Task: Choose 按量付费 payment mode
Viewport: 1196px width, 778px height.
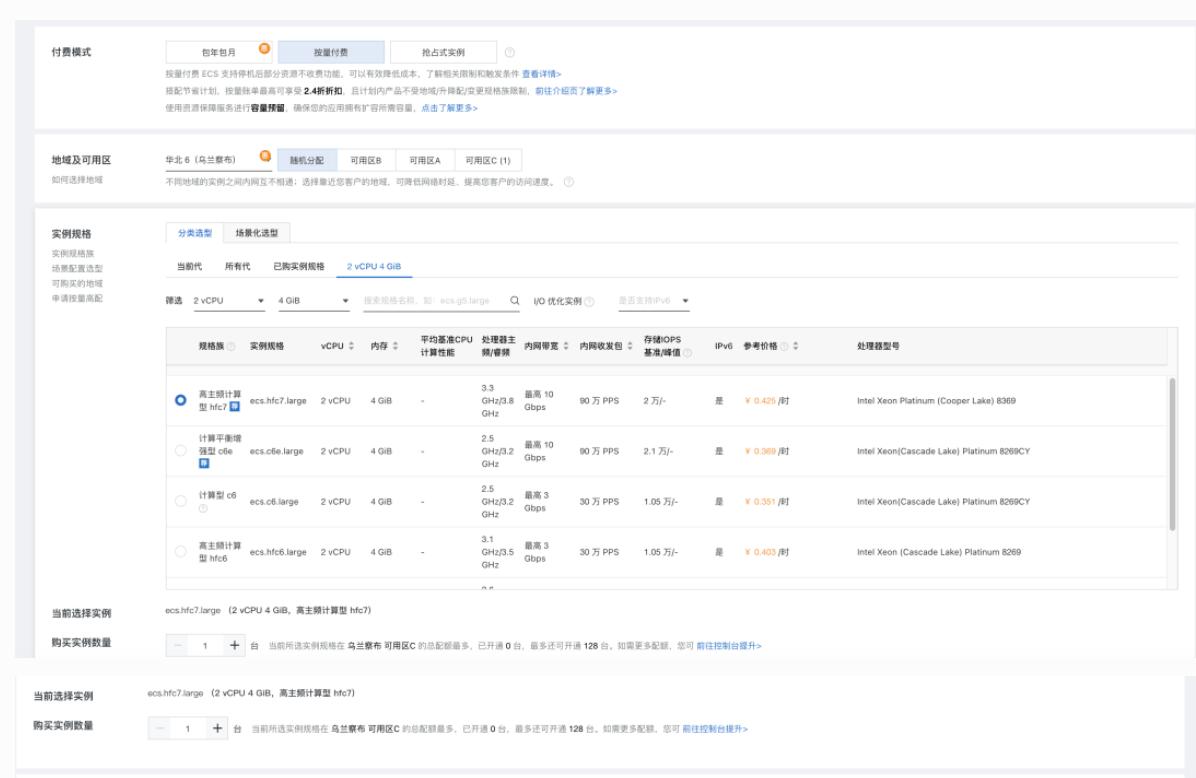Action: click(331, 53)
